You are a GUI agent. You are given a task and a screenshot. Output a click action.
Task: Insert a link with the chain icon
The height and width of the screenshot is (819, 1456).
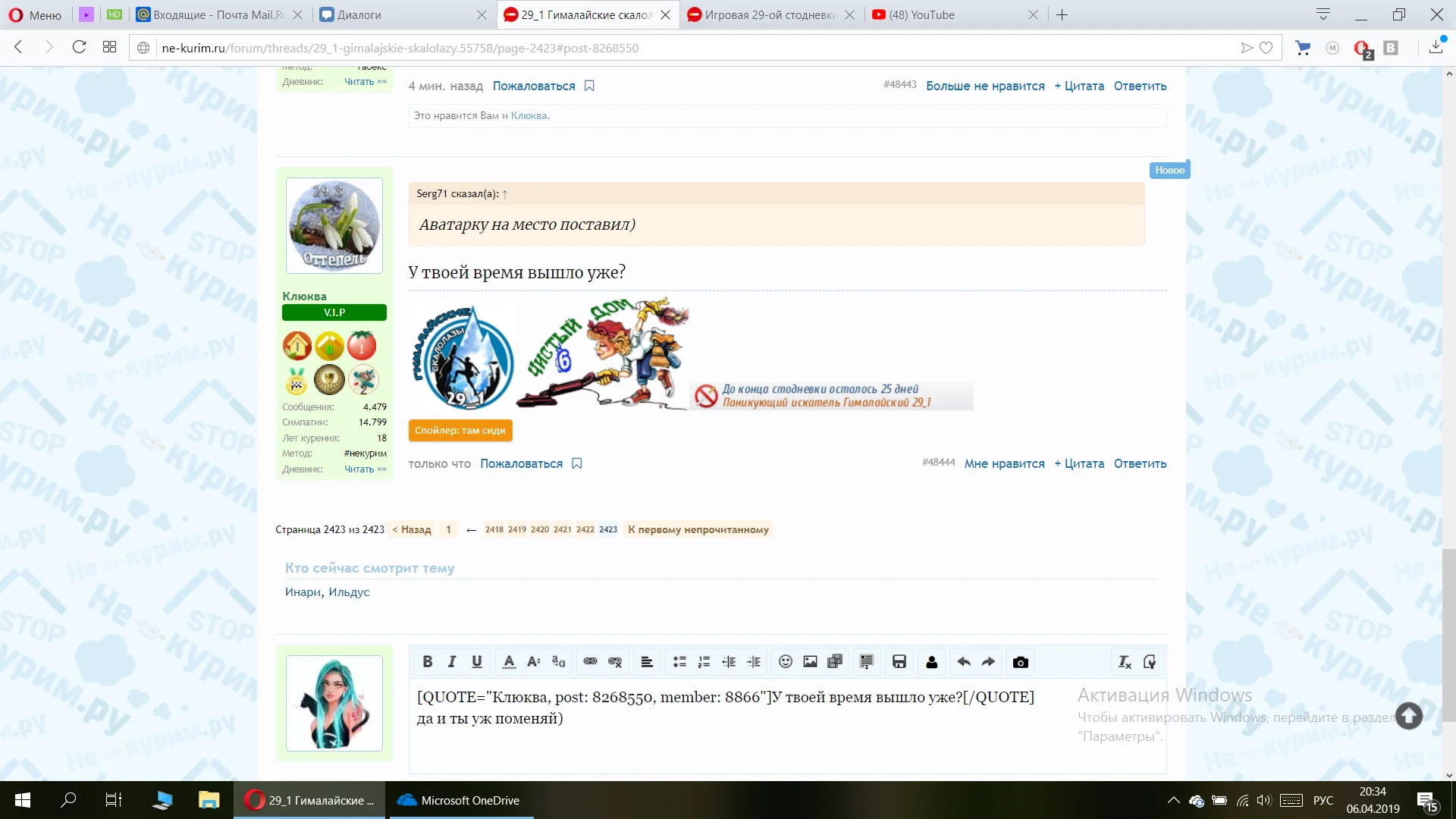tap(590, 662)
